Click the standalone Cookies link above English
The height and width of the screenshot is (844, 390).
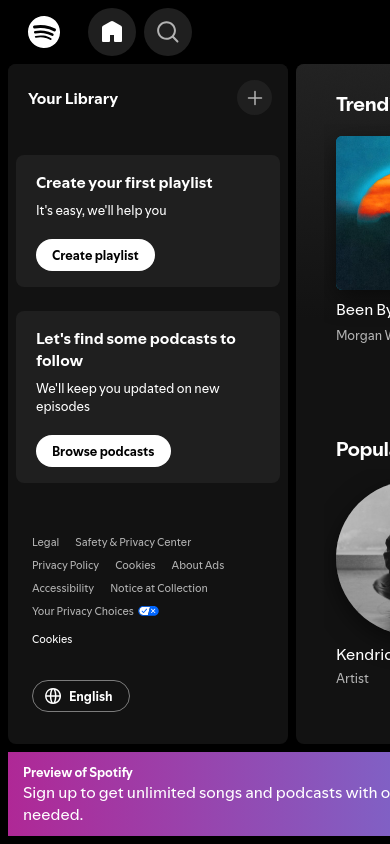[52, 639]
